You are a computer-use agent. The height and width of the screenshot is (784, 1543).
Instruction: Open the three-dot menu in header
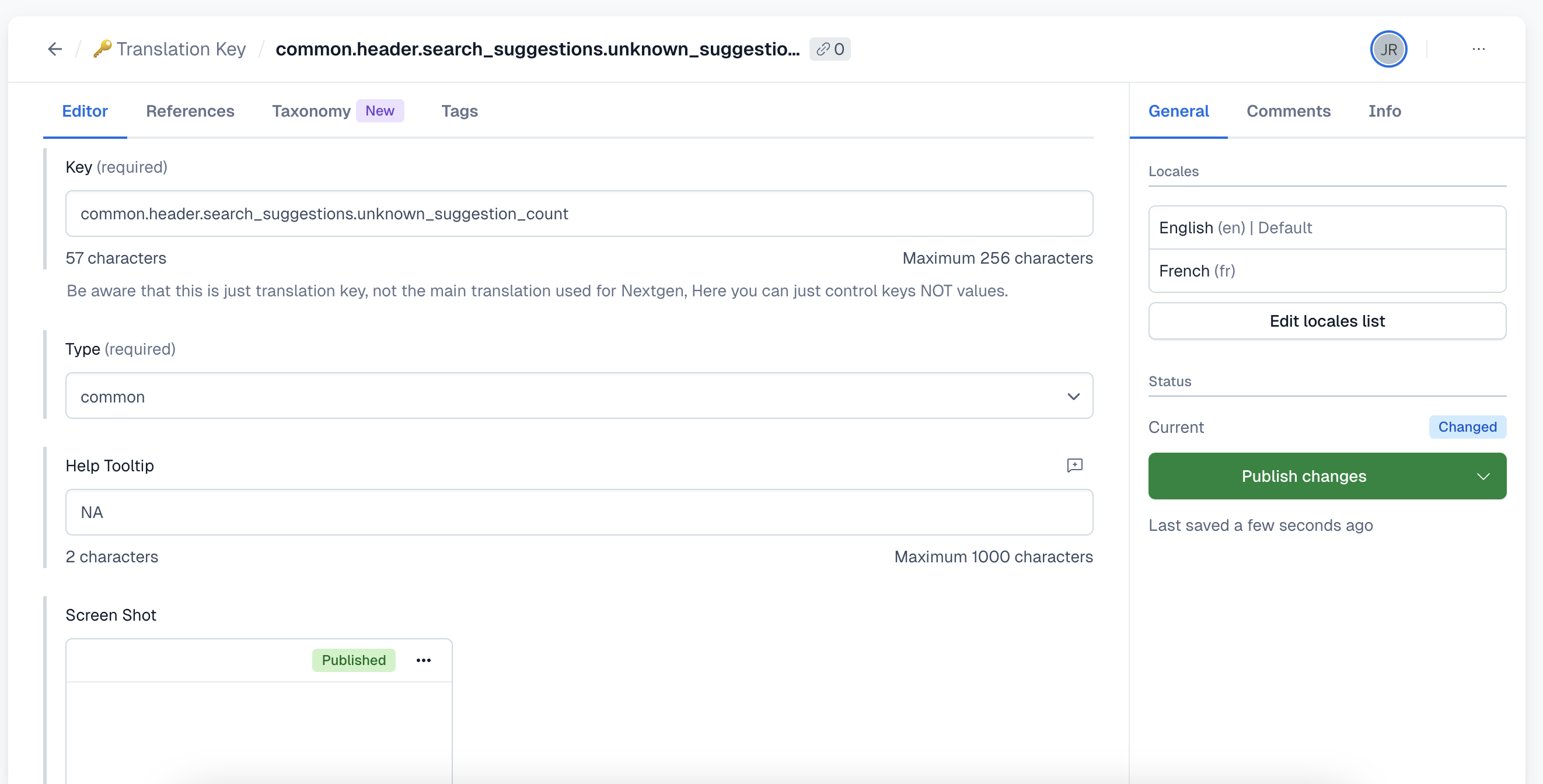(1478, 49)
